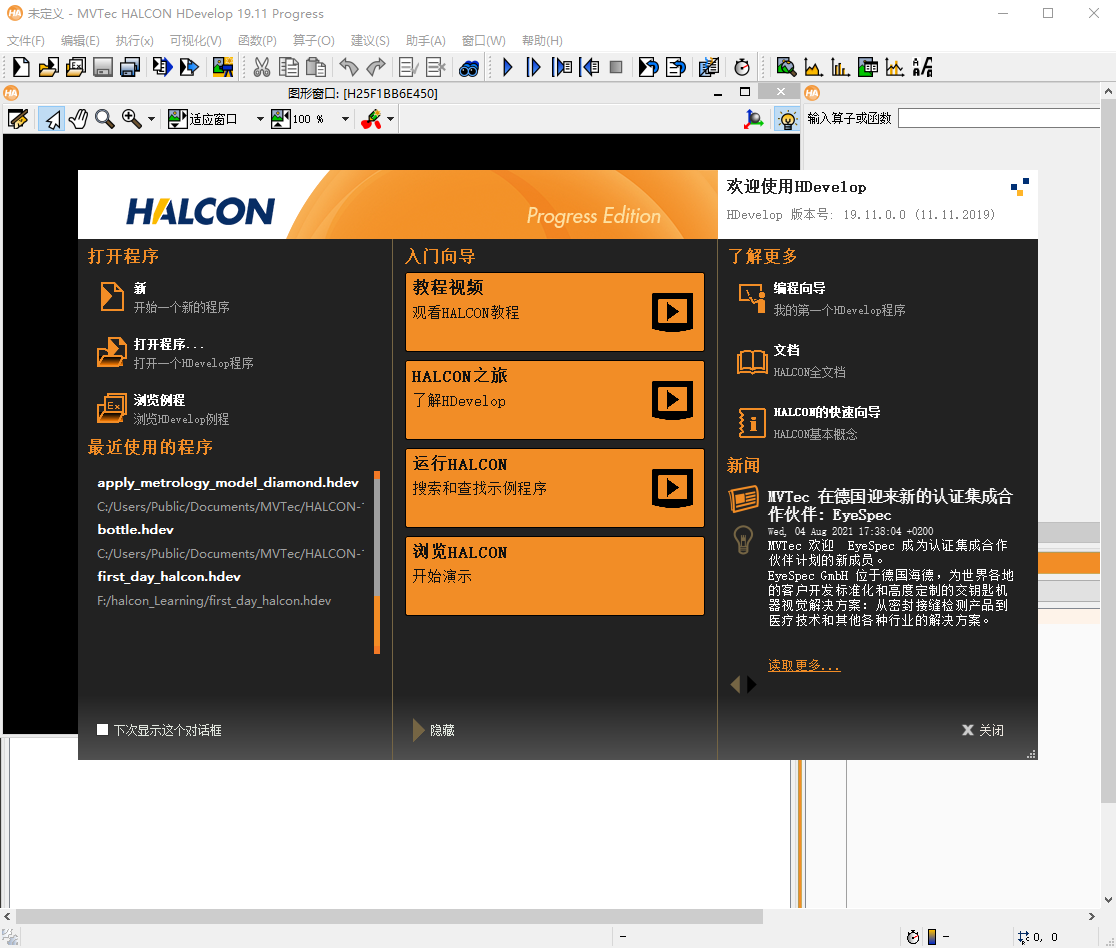Open the 可视化(V) menu
The image size is (1116, 948).
tap(195, 40)
